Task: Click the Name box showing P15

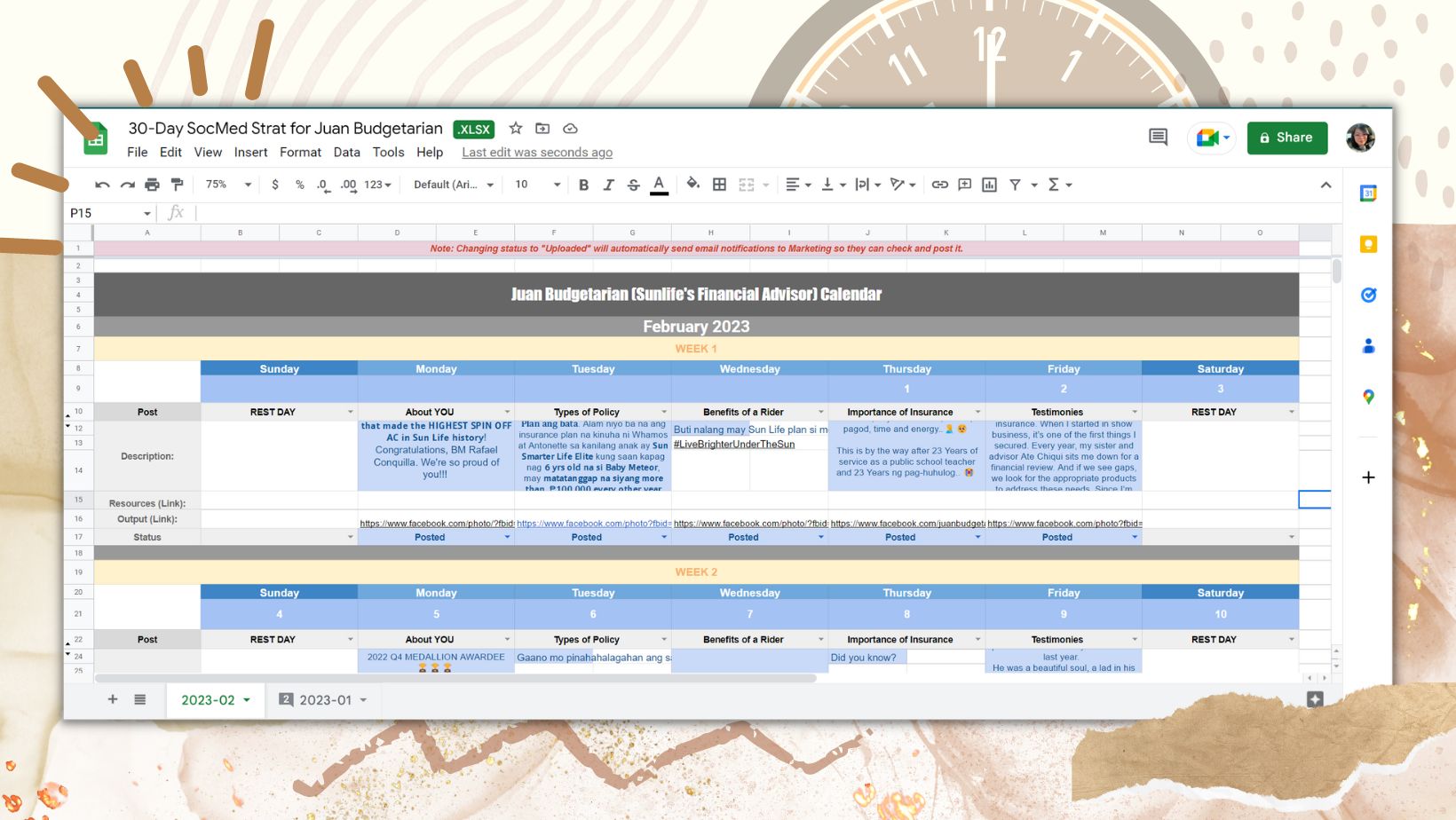Action: 110,213
